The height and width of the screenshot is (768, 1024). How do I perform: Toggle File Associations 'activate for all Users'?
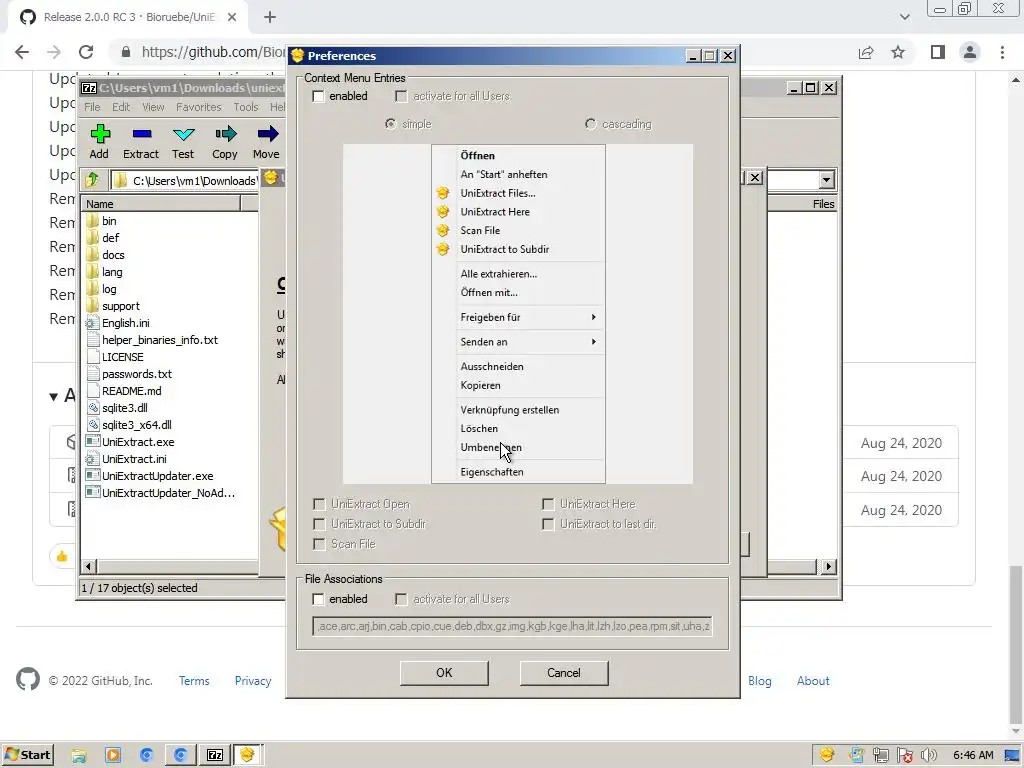point(401,600)
